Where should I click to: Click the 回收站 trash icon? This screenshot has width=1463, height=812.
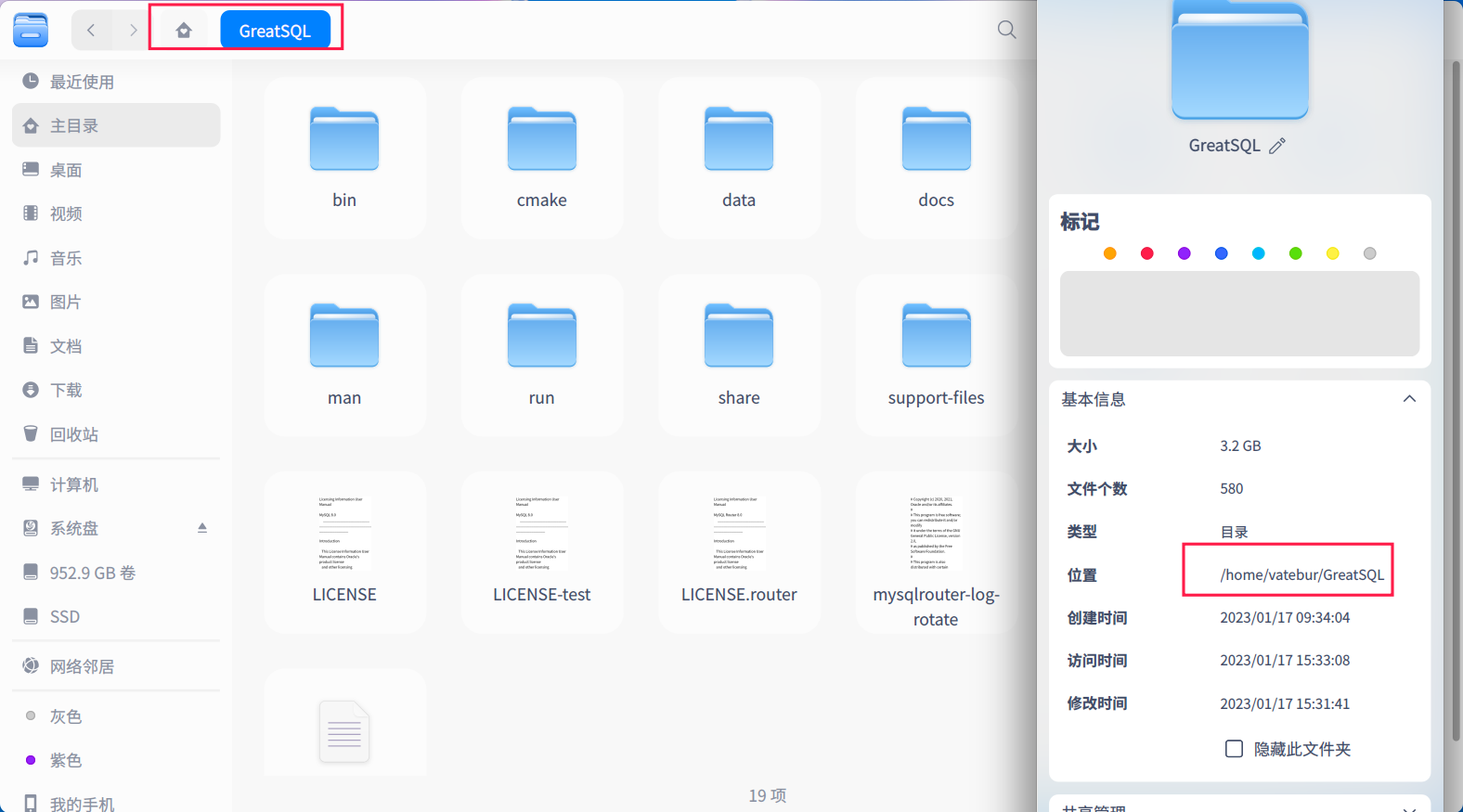point(31,433)
